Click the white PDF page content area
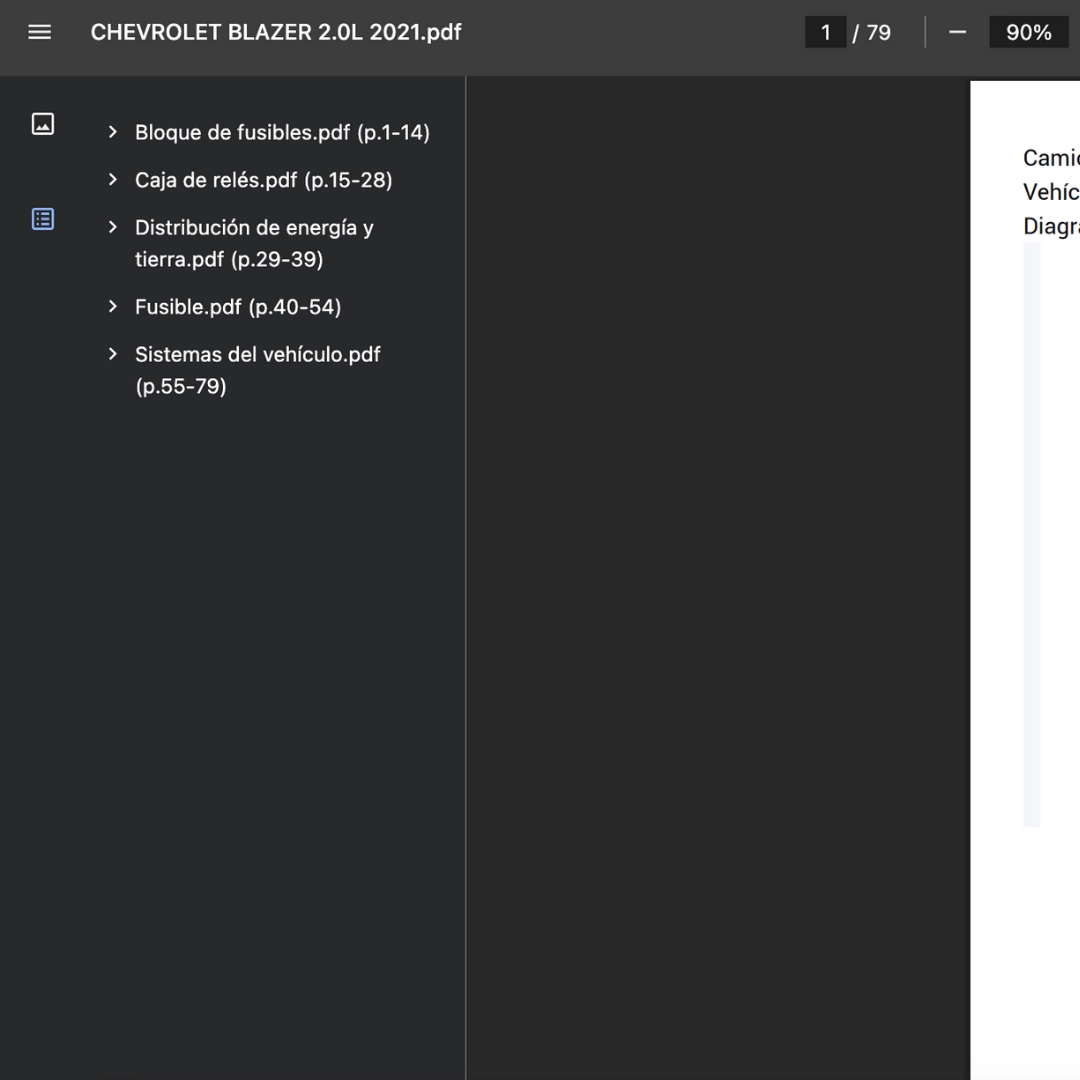The image size is (1080, 1080). [1025, 581]
